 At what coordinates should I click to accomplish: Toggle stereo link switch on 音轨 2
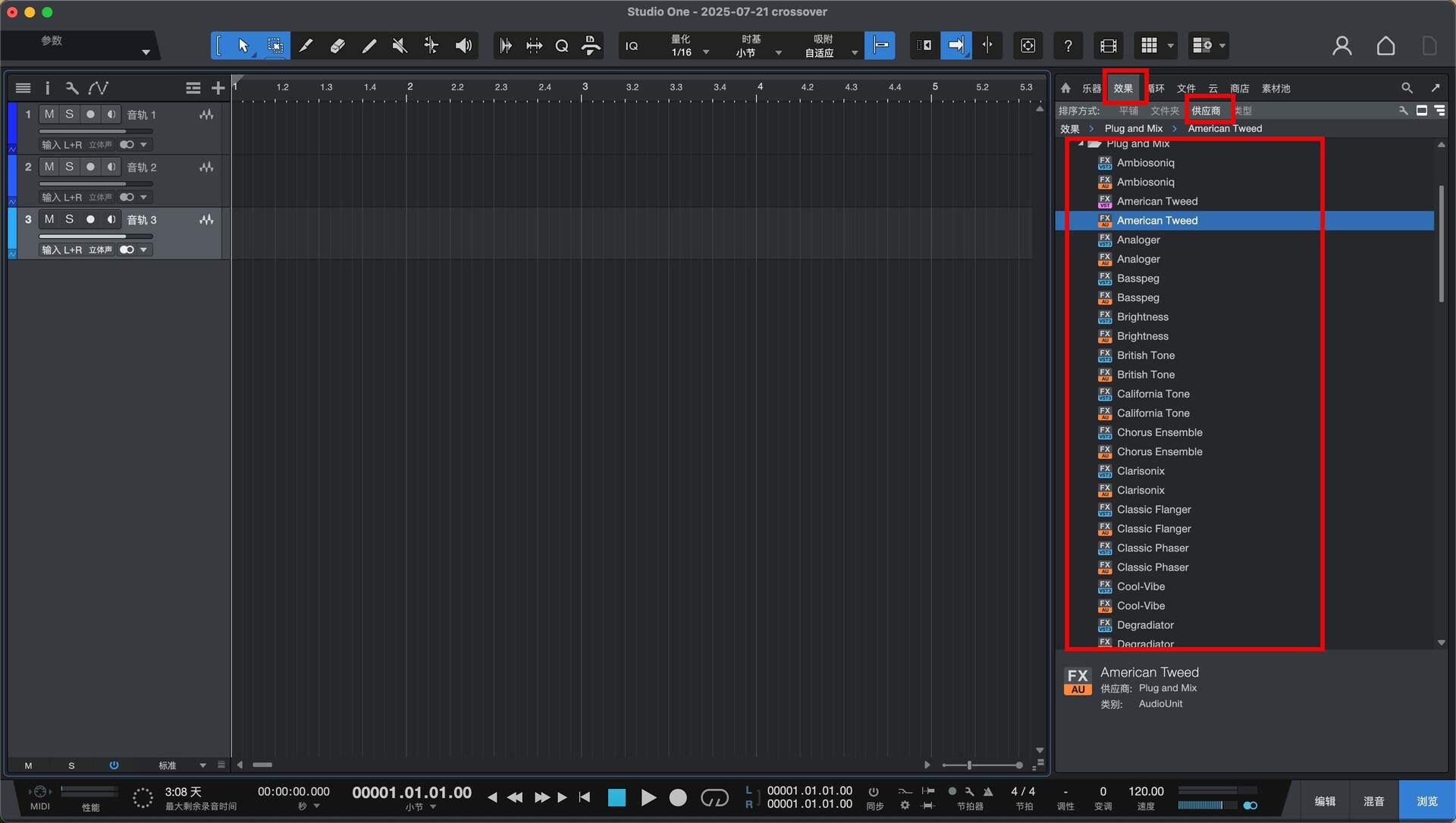127,197
